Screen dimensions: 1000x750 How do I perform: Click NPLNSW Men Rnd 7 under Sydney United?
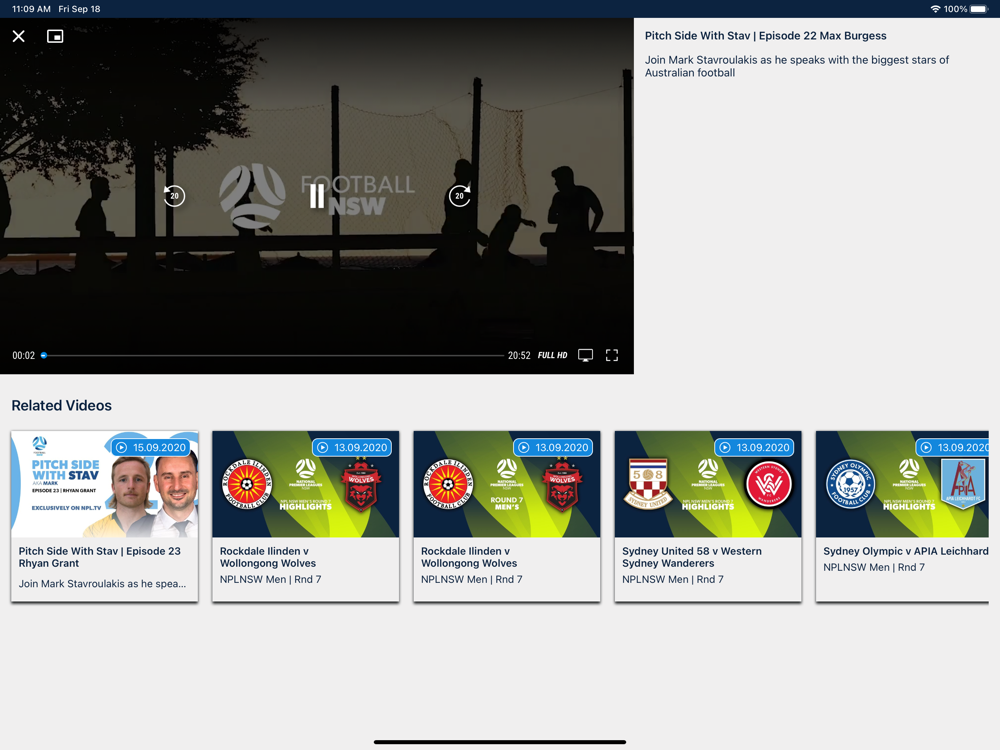673,579
